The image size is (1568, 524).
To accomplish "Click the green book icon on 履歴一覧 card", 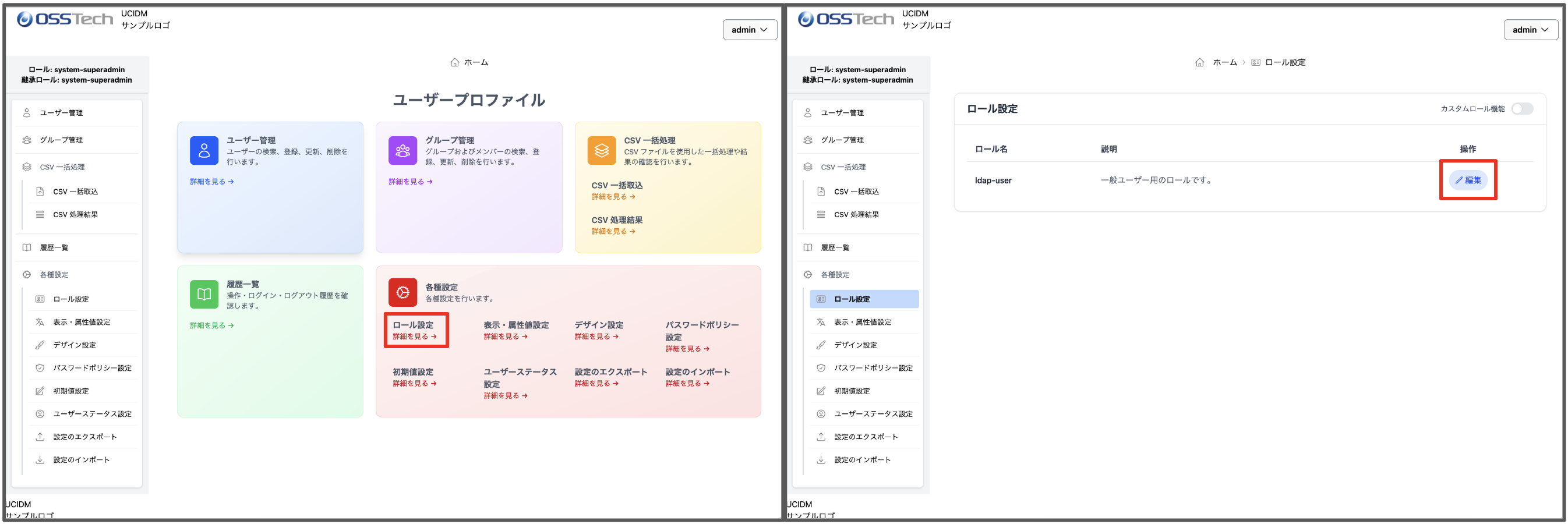I will (204, 295).
